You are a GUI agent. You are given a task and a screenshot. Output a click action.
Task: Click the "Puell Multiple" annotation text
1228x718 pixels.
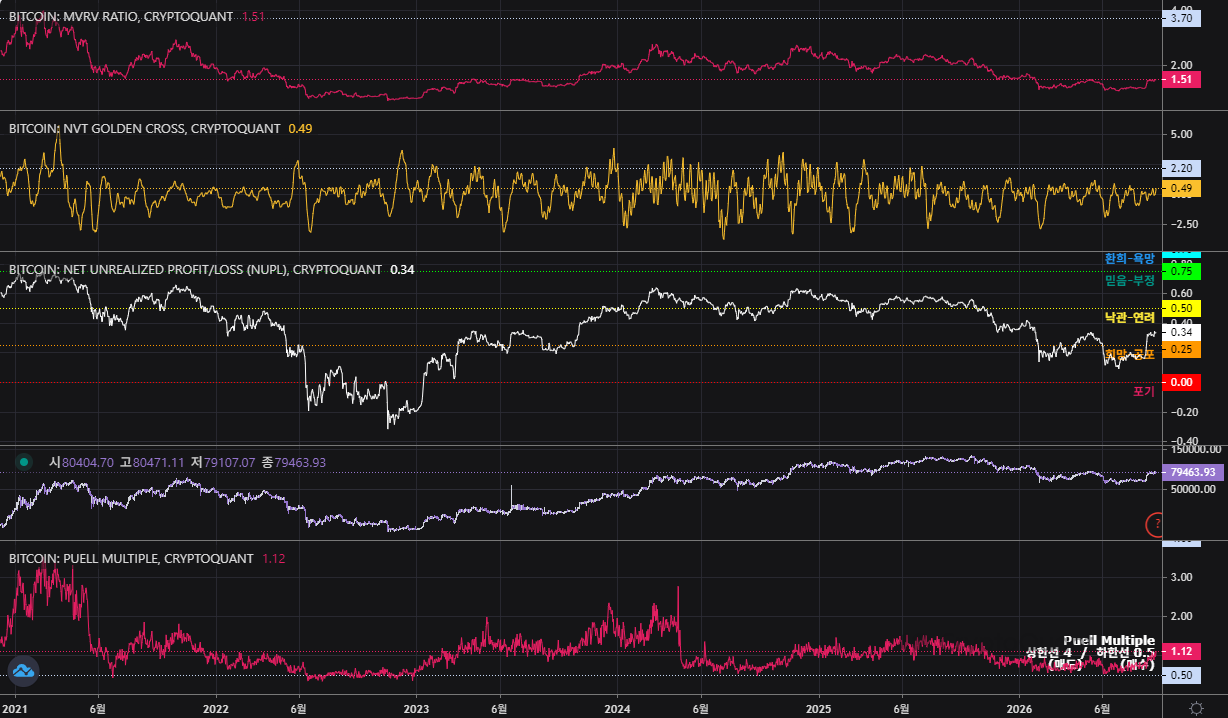pos(1109,641)
